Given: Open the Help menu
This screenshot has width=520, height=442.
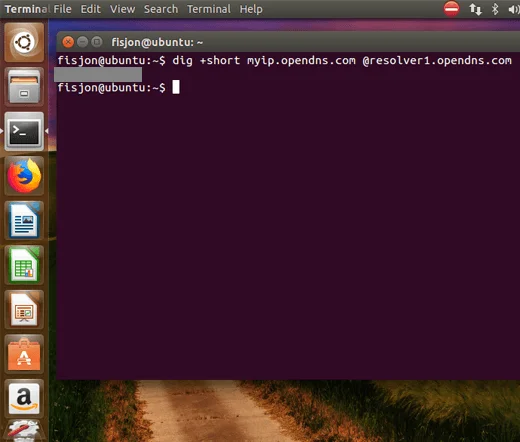Looking at the screenshot, I should (x=251, y=9).
